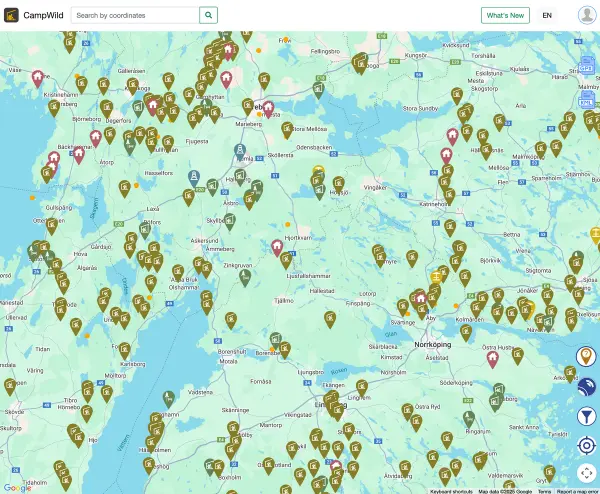The height and width of the screenshot is (494, 600).
Task: Open the funnel filter button
Action: (587, 416)
